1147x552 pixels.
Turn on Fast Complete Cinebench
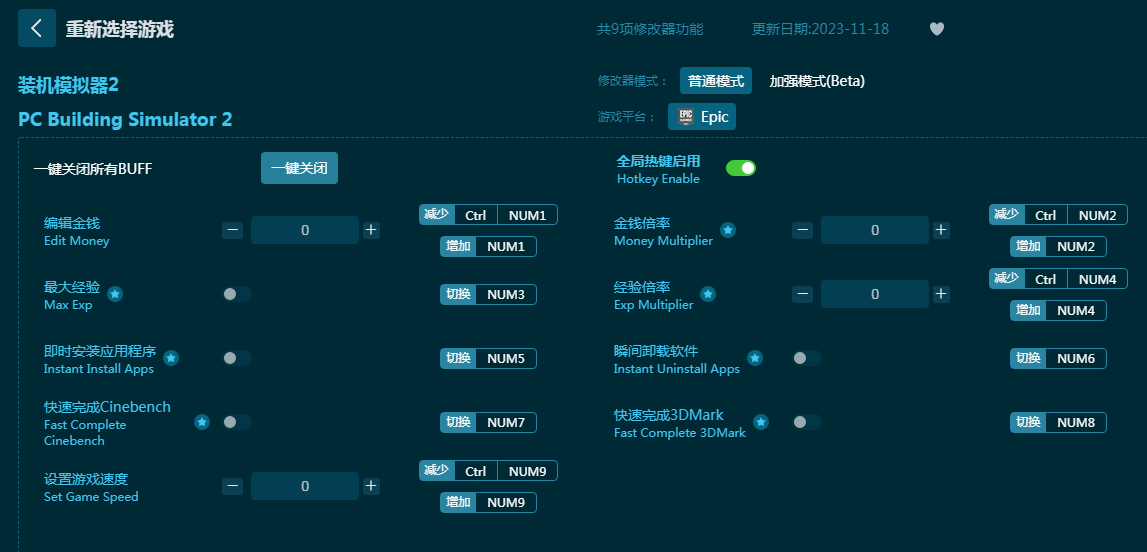[x=237, y=422]
